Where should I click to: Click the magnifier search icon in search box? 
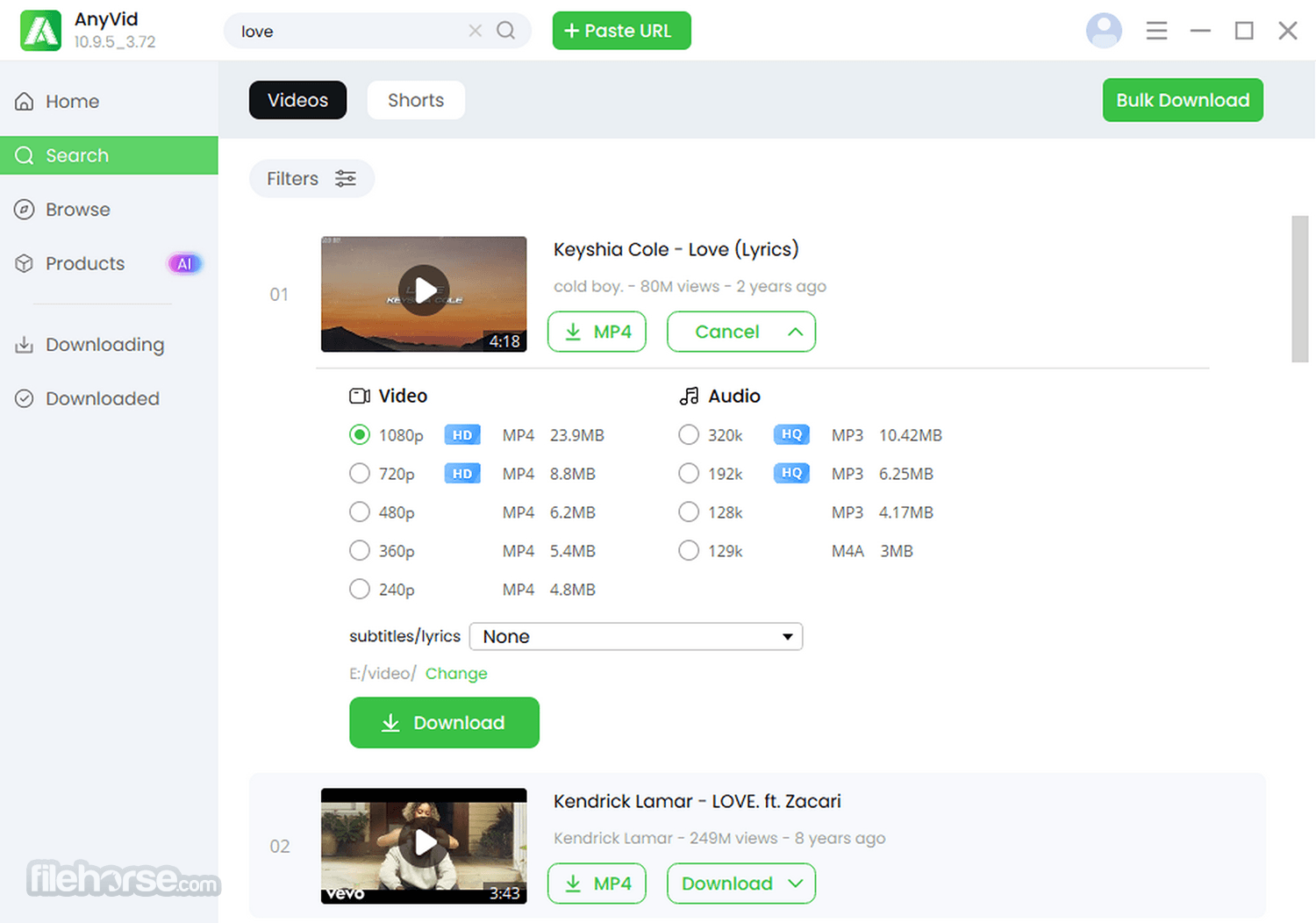(506, 31)
